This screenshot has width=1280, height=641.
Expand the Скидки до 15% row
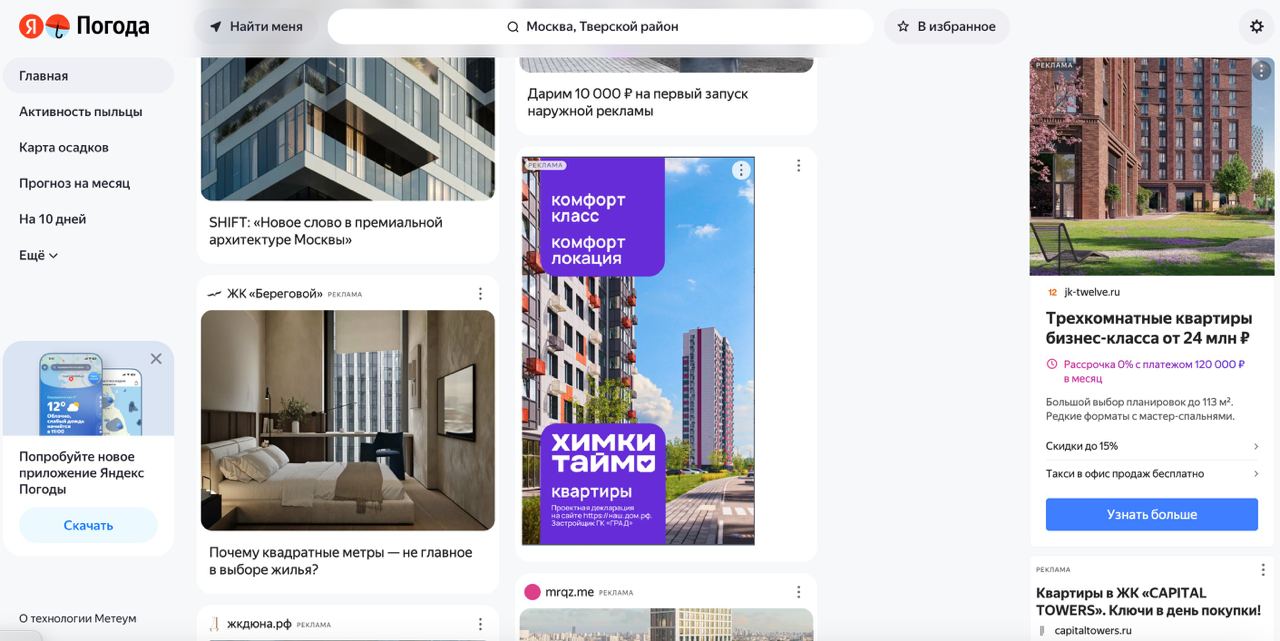coord(1152,446)
